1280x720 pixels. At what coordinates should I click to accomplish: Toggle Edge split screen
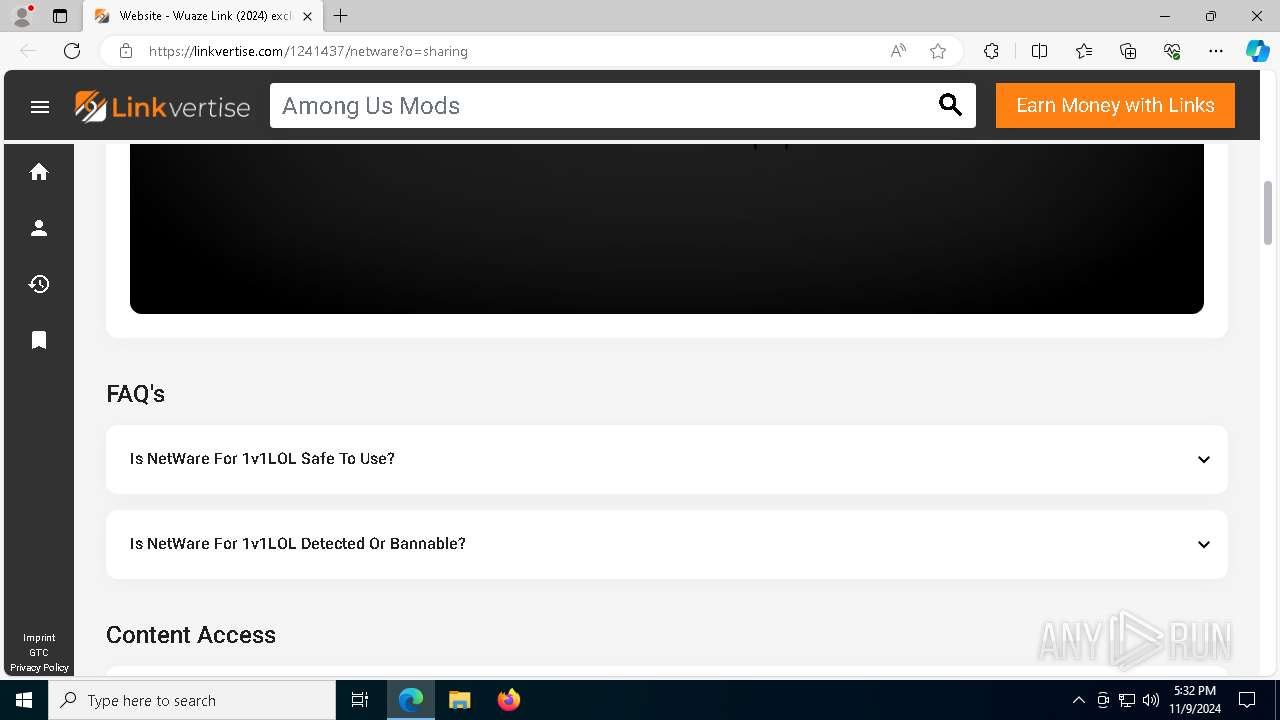pos(1039,51)
